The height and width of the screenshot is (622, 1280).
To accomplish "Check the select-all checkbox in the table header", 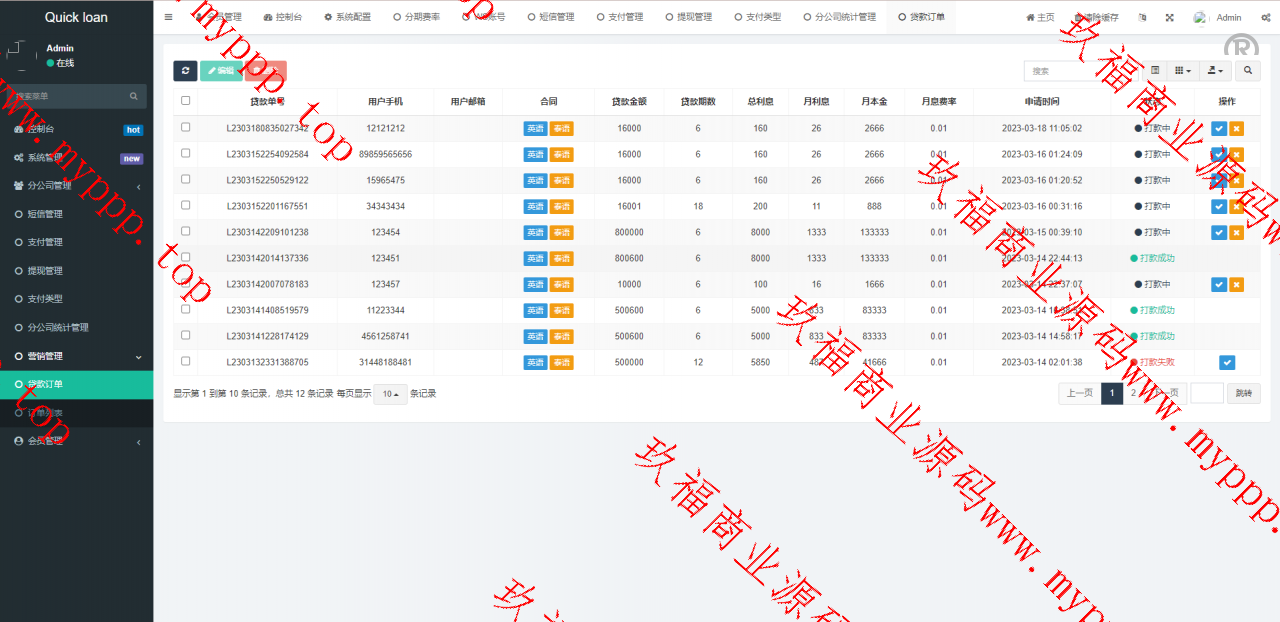I will point(185,102).
